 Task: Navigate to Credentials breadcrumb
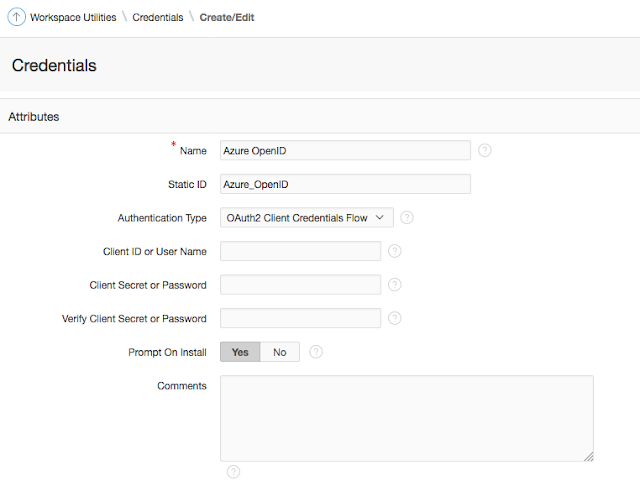point(158,17)
